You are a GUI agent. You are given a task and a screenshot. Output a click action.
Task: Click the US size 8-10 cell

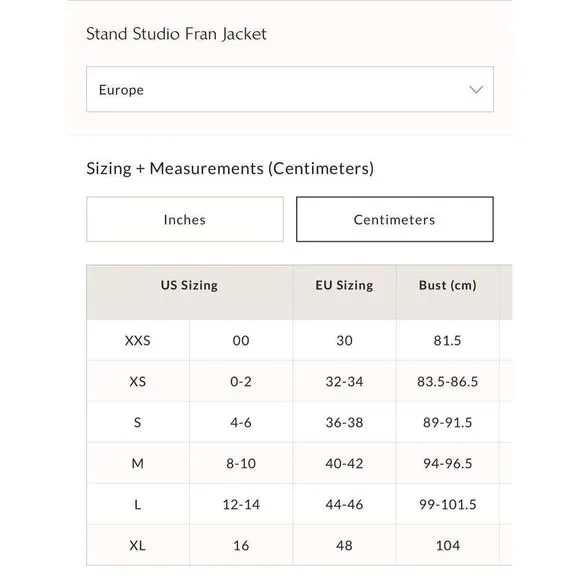(x=241, y=463)
